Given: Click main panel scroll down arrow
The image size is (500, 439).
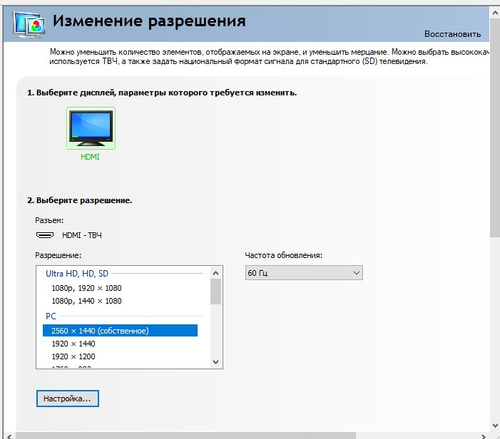Looking at the screenshot, I should click(x=495, y=426).
